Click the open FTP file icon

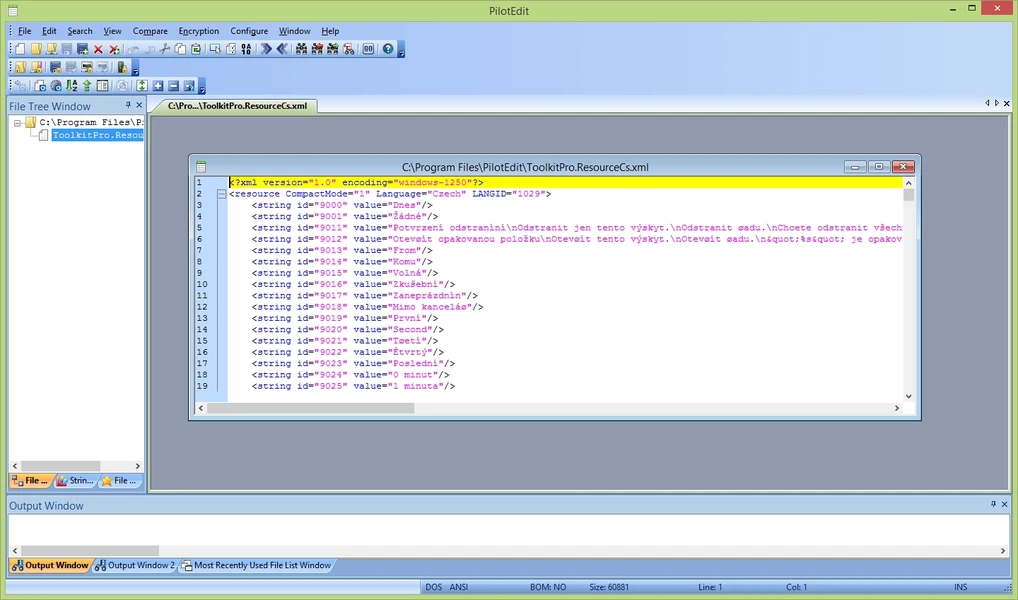tap(52, 49)
